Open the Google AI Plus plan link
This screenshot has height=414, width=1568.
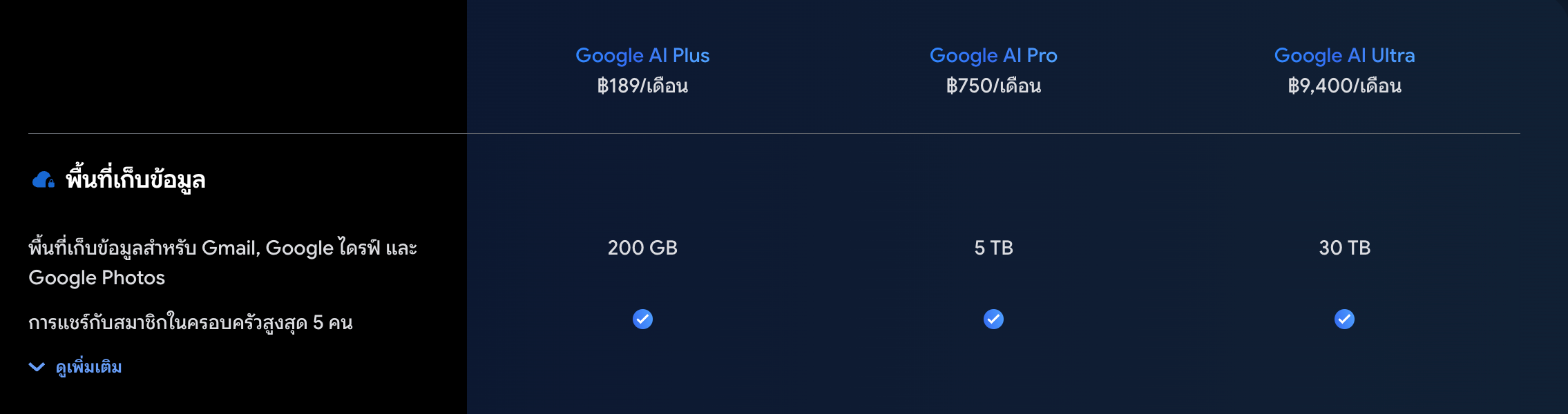coord(642,55)
